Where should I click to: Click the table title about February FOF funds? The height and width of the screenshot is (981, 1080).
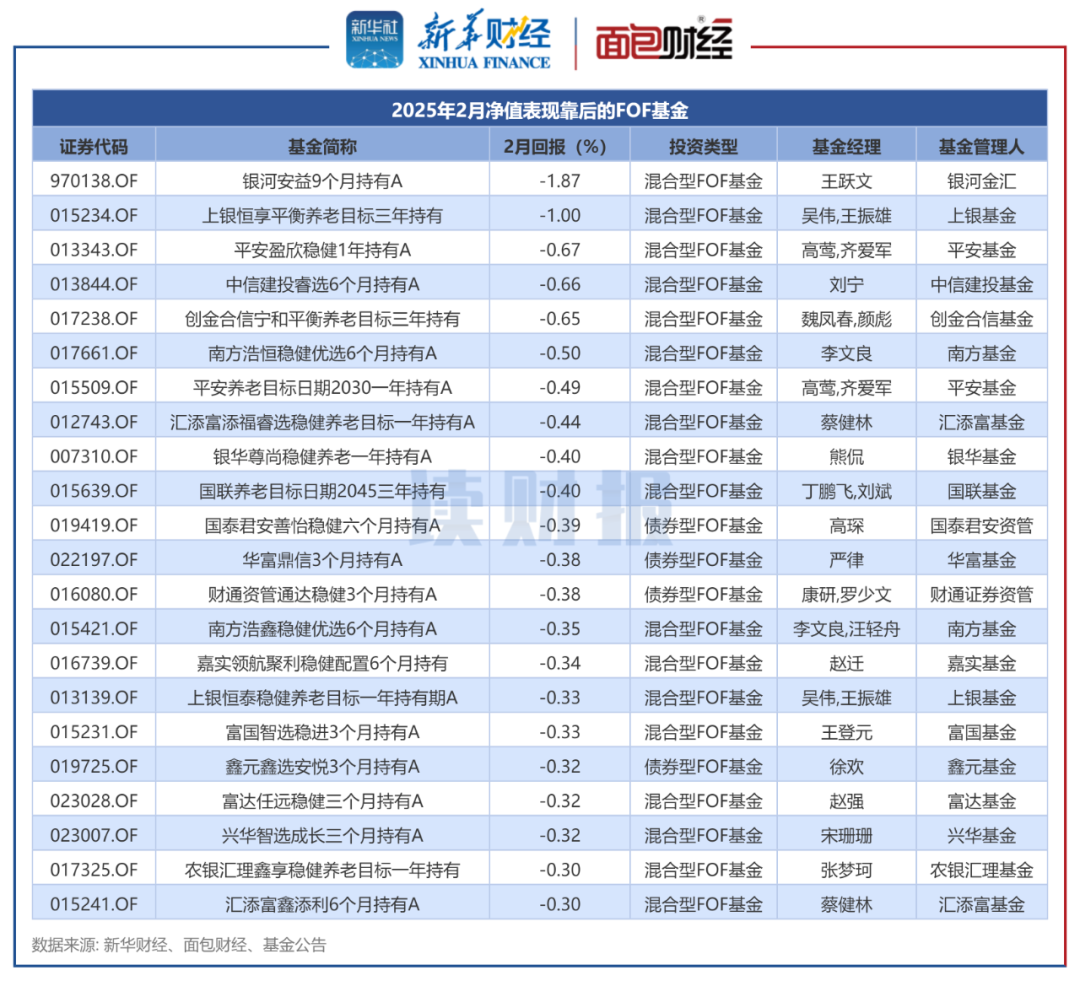click(x=539, y=109)
